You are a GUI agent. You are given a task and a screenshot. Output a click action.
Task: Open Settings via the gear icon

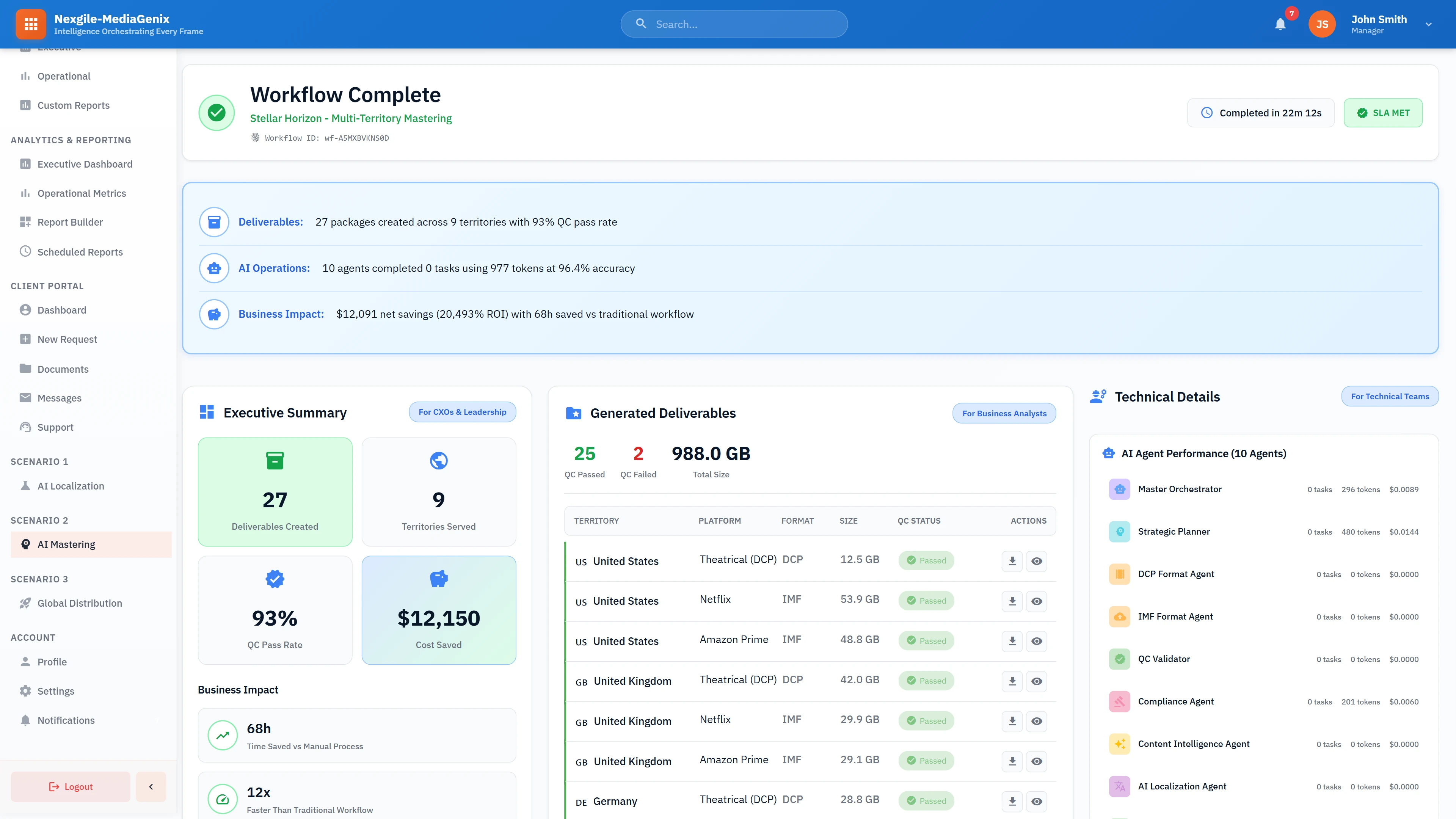25,691
